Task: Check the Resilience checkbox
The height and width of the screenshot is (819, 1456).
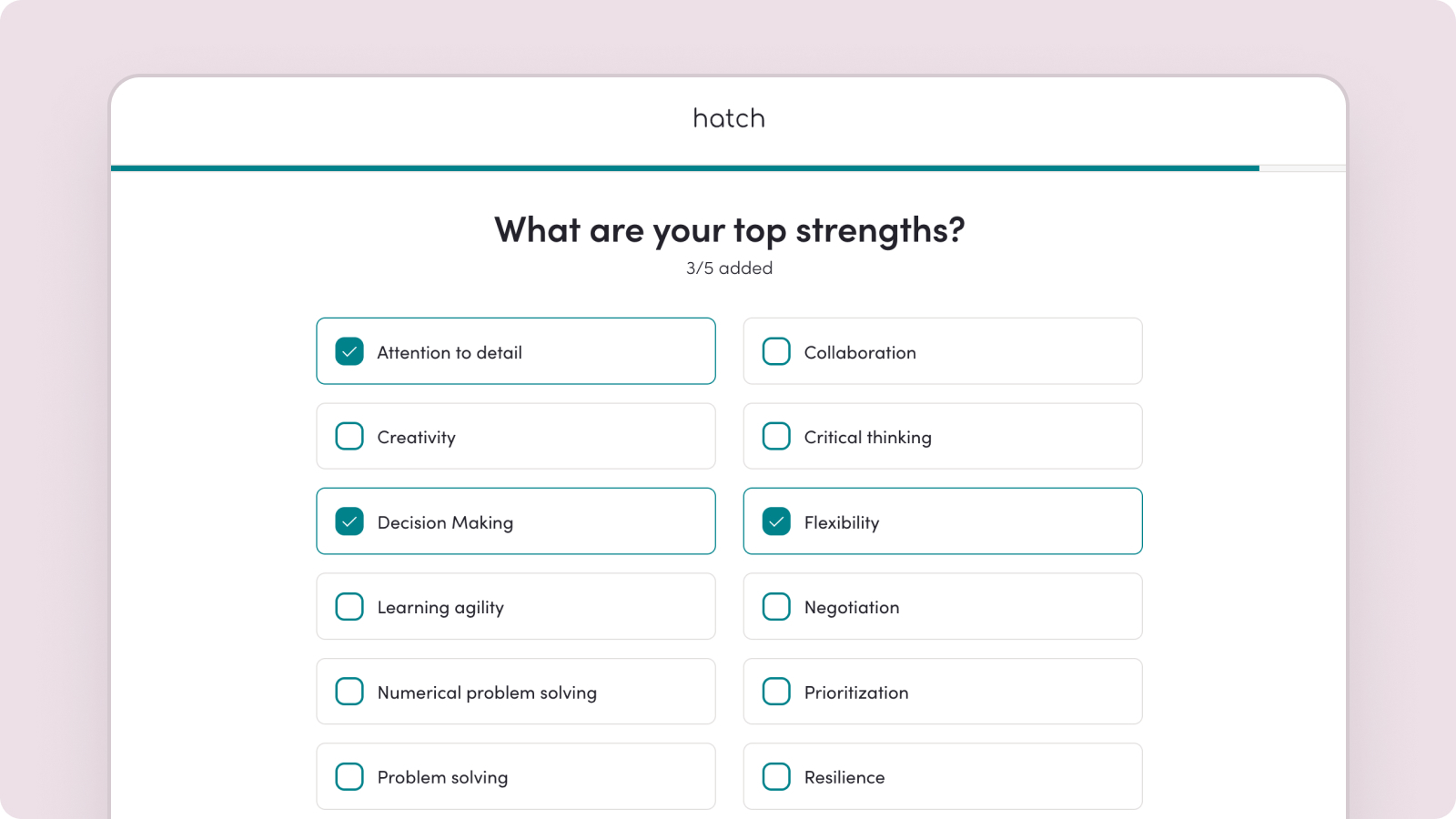Action: pyautogui.click(x=776, y=776)
